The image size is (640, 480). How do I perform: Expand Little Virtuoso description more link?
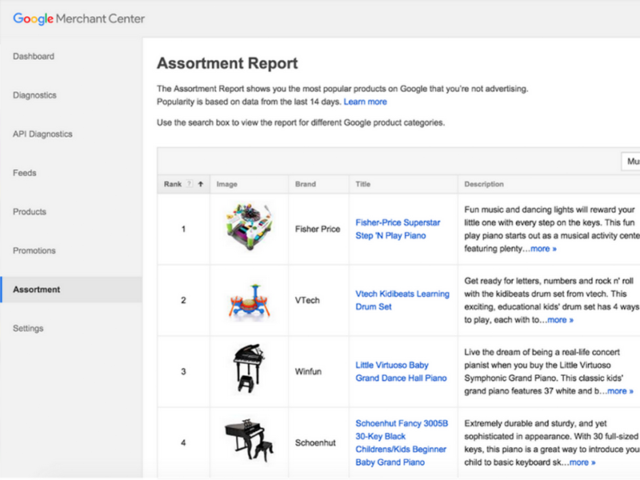[x=620, y=391]
